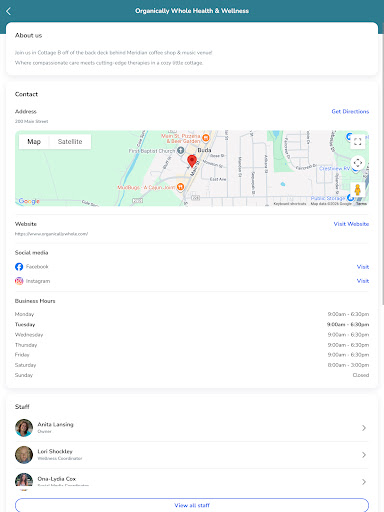The image size is (384, 512).
Task: Select Sunday Closed hours text
Action: tap(361, 375)
